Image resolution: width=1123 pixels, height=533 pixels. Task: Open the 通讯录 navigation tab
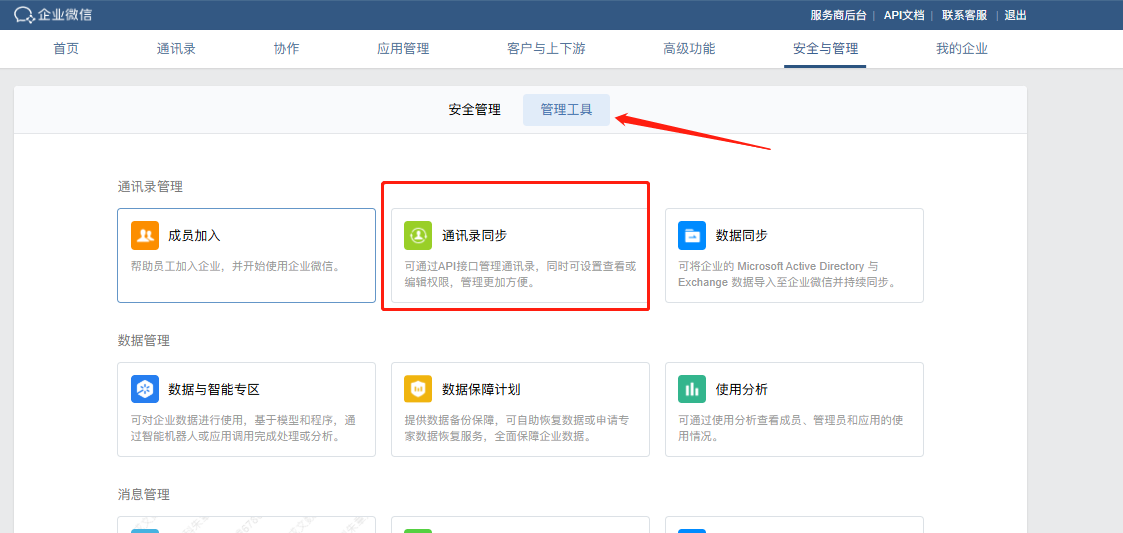coord(176,49)
